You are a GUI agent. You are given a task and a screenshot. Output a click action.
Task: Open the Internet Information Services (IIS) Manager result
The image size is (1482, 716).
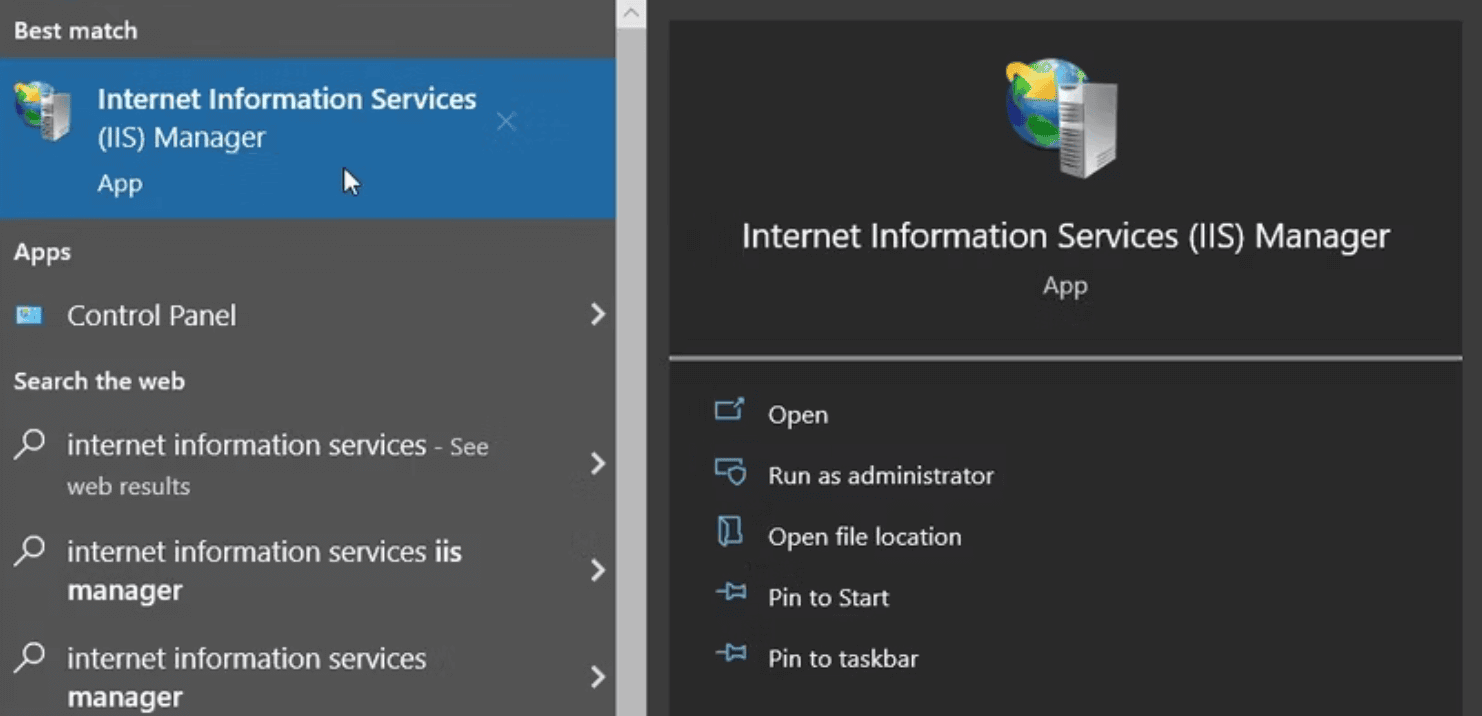click(286, 118)
